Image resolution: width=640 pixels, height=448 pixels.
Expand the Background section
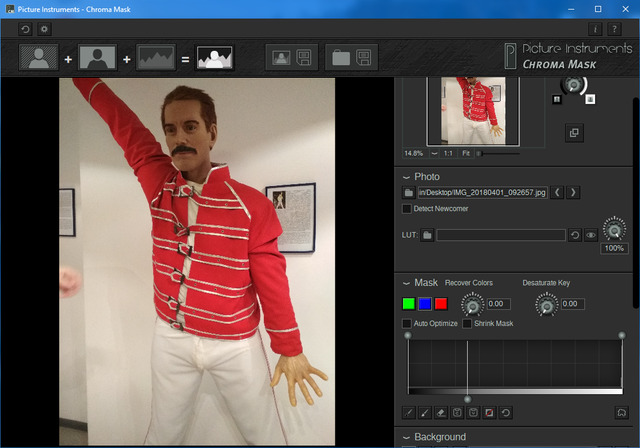(x=406, y=437)
